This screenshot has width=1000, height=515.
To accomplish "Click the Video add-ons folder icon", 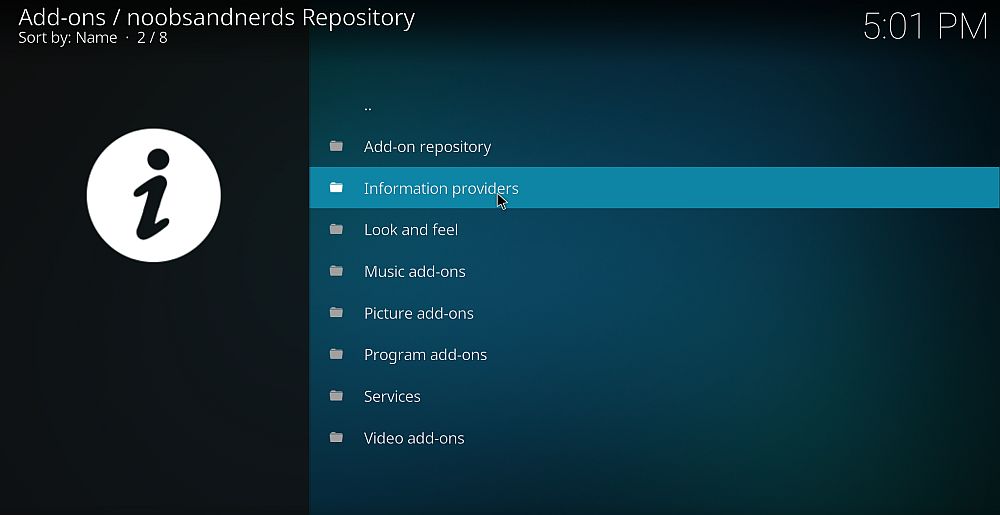I will [336, 438].
